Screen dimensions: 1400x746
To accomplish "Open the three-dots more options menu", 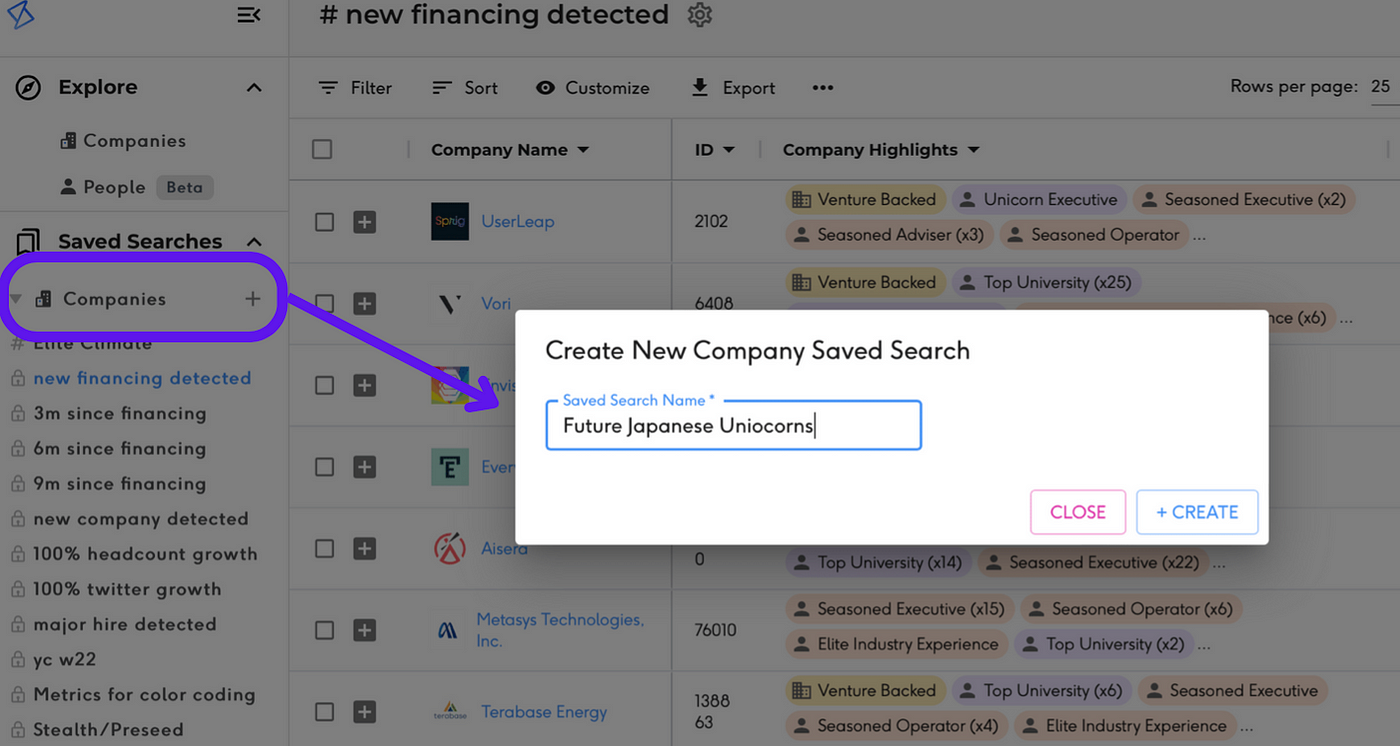I will (822, 88).
